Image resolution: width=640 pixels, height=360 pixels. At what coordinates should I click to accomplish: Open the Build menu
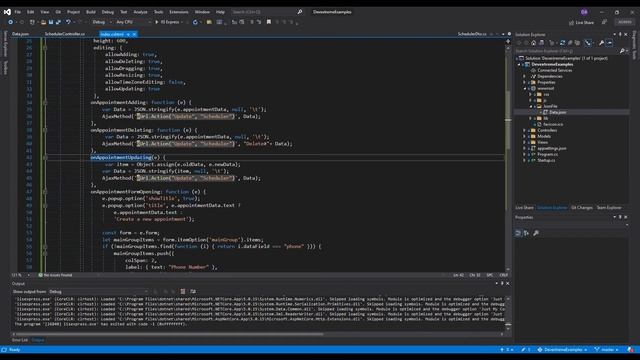tap(91, 12)
